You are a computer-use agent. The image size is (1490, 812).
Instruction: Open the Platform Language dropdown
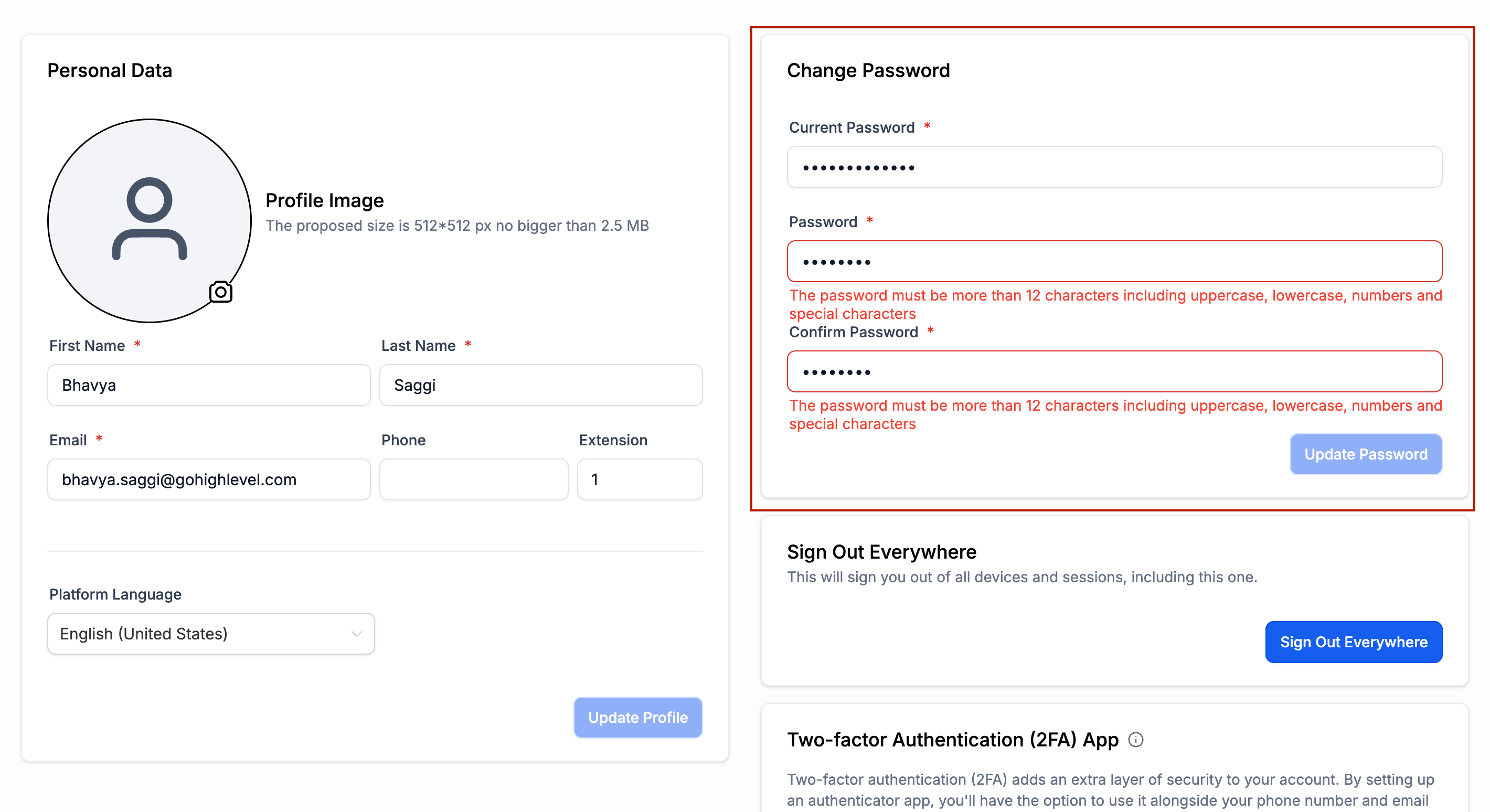pyautogui.click(x=211, y=634)
